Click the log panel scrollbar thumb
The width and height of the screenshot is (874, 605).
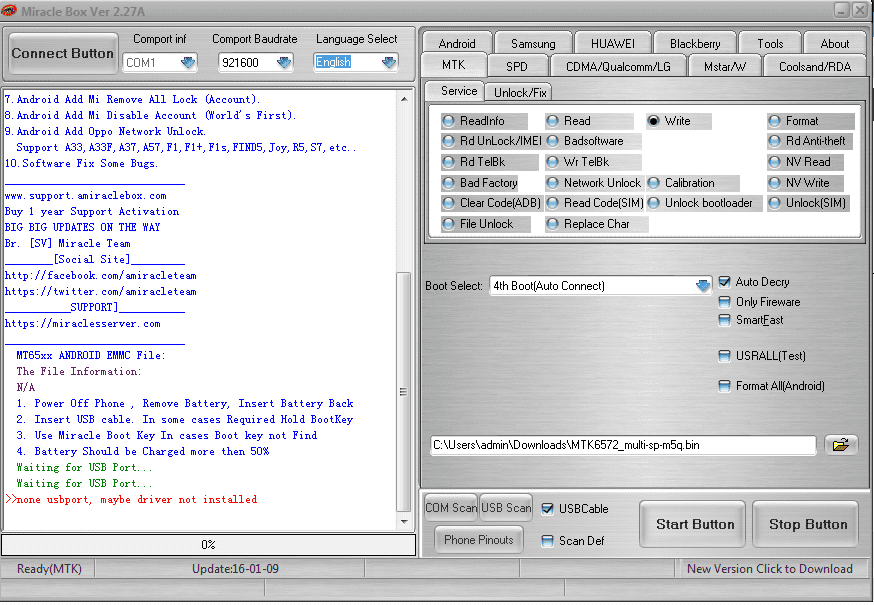pyautogui.click(x=404, y=391)
